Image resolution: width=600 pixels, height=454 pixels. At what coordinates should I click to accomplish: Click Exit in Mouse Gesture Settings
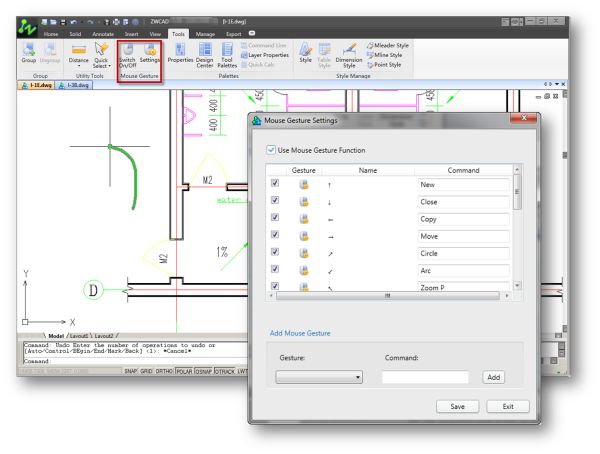tap(508, 407)
